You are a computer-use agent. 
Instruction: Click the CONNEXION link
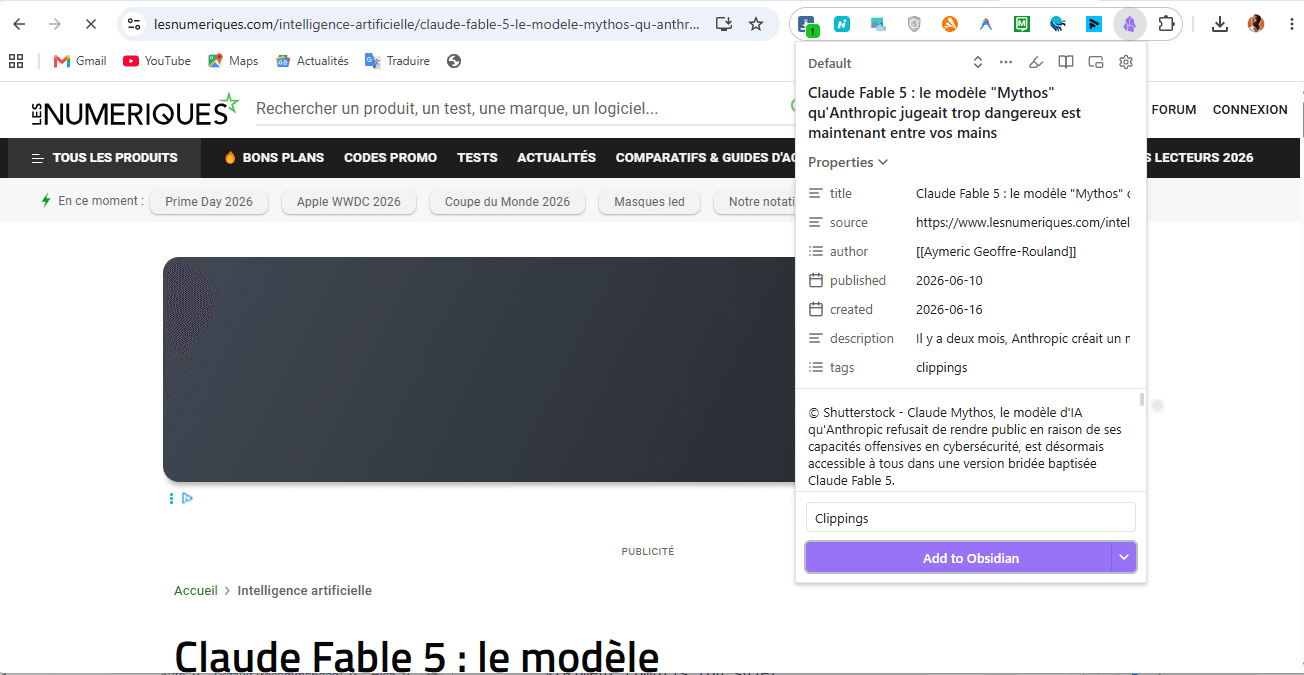click(1250, 110)
